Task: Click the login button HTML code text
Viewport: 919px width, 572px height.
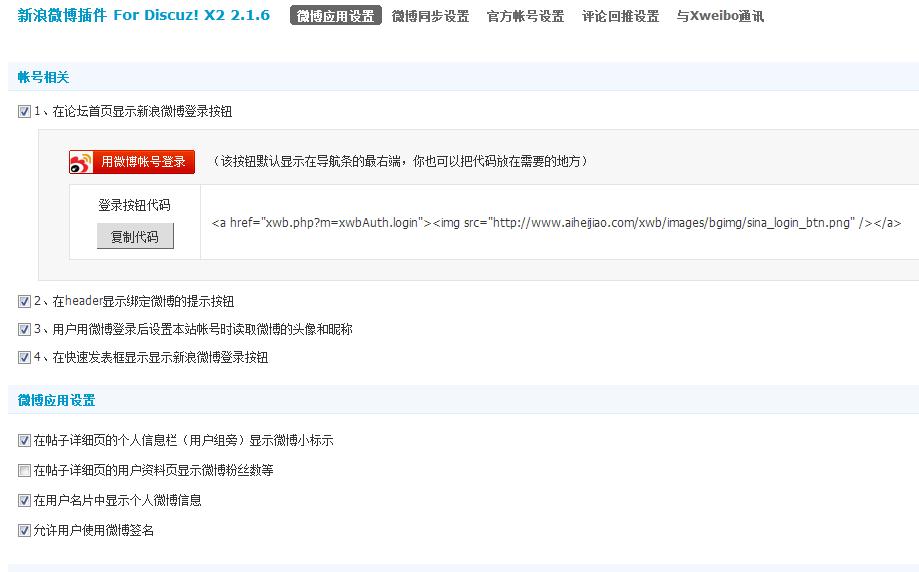Action: tap(556, 223)
